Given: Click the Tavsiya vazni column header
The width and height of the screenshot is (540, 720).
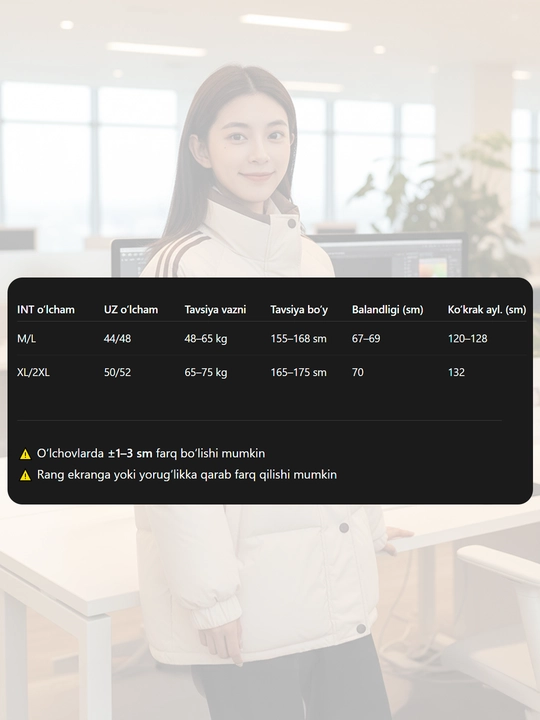Looking at the screenshot, I should pyautogui.click(x=215, y=309).
